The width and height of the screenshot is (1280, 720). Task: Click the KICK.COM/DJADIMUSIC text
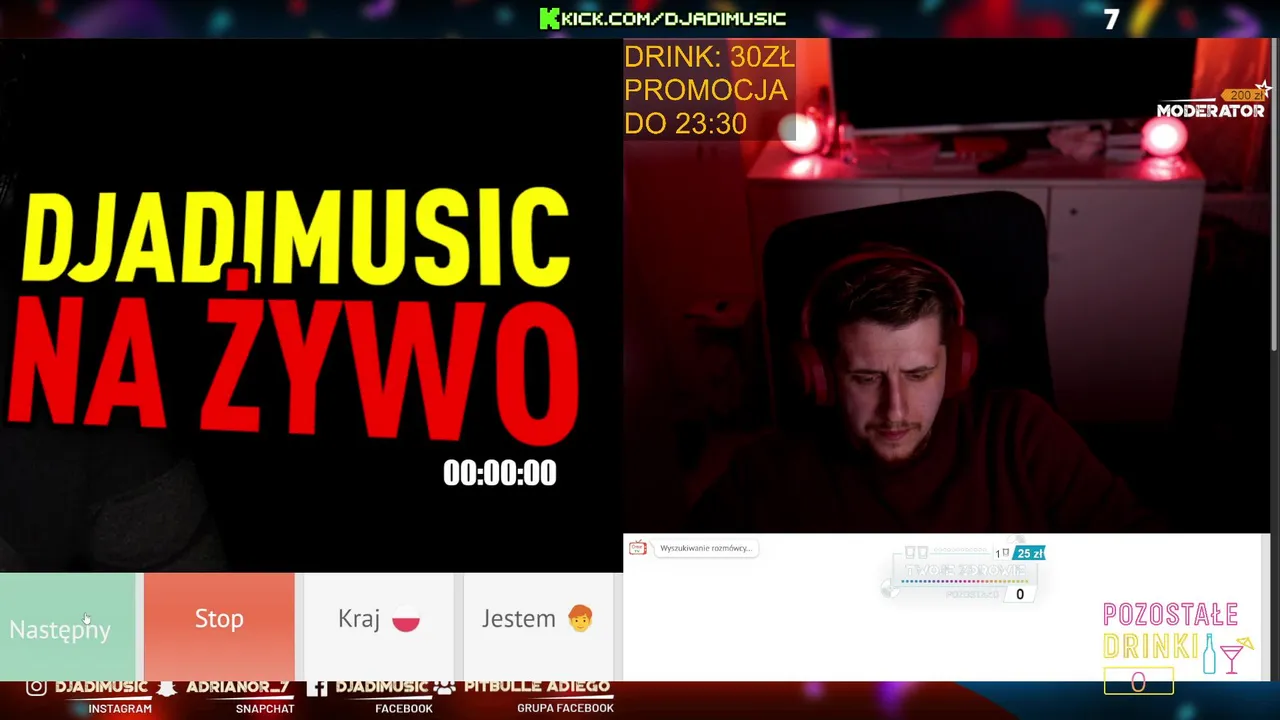click(x=674, y=18)
